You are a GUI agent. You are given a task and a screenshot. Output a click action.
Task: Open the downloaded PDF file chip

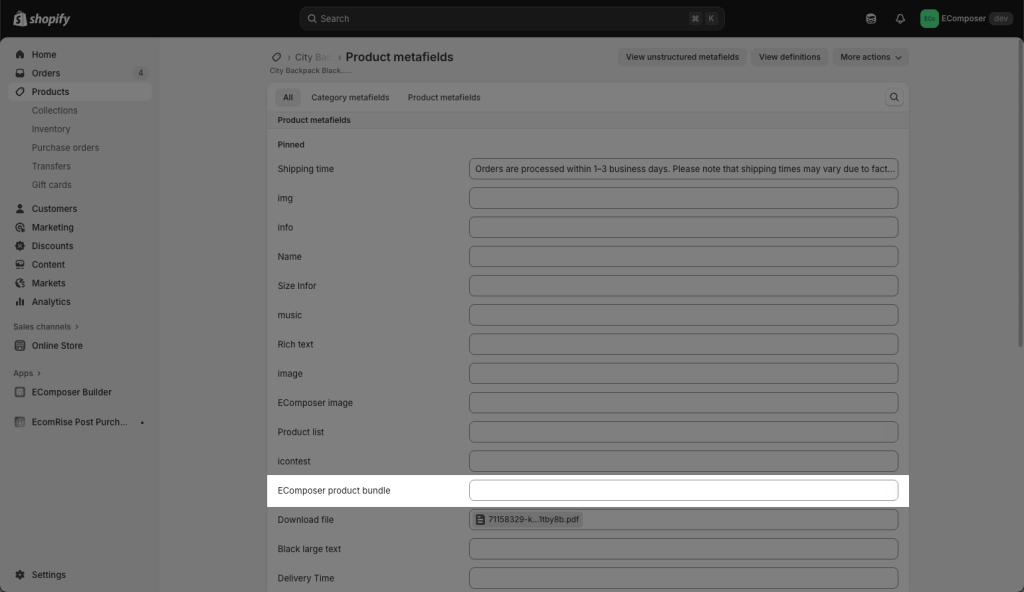tap(527, 520)
